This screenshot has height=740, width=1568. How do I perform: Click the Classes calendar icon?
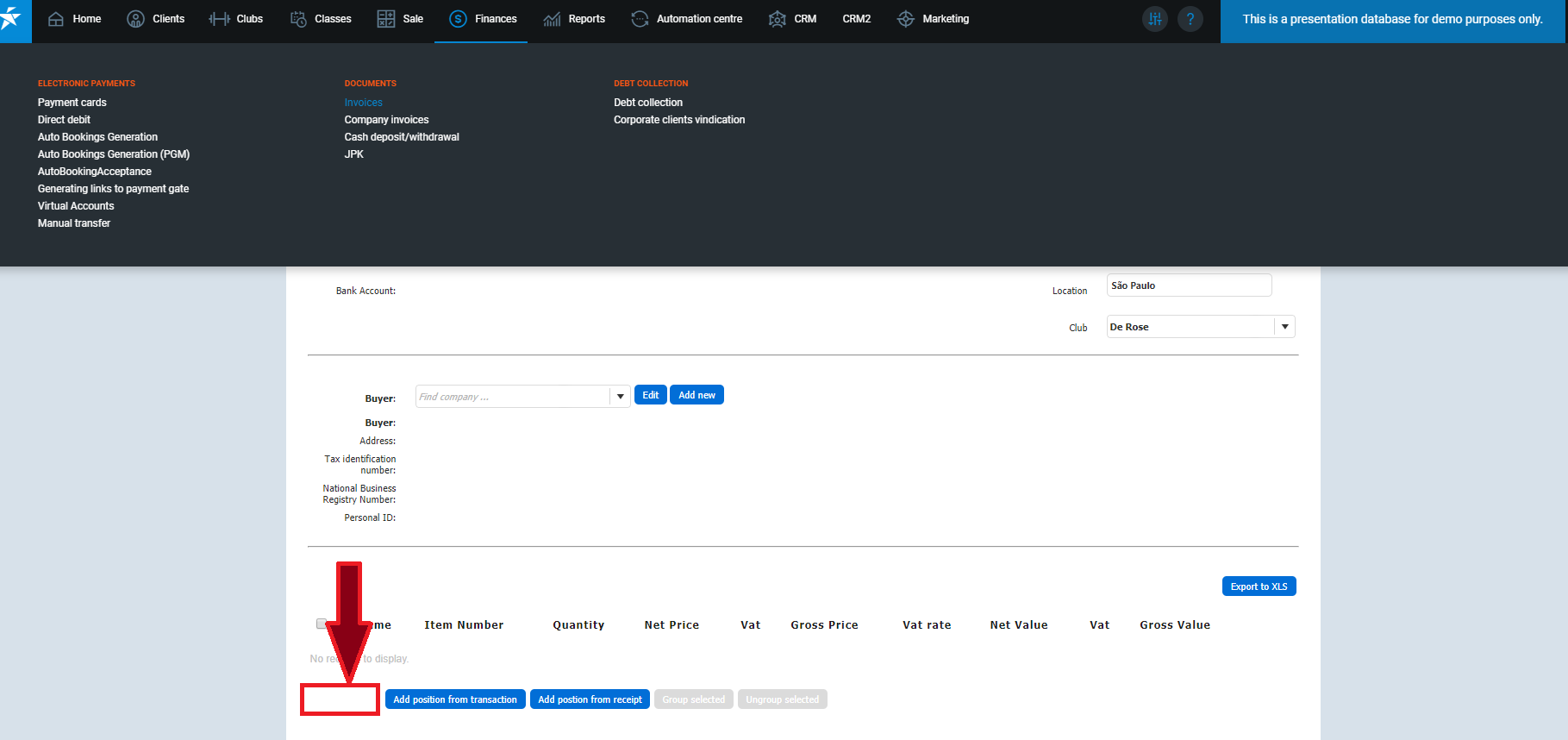click(298, 19)
